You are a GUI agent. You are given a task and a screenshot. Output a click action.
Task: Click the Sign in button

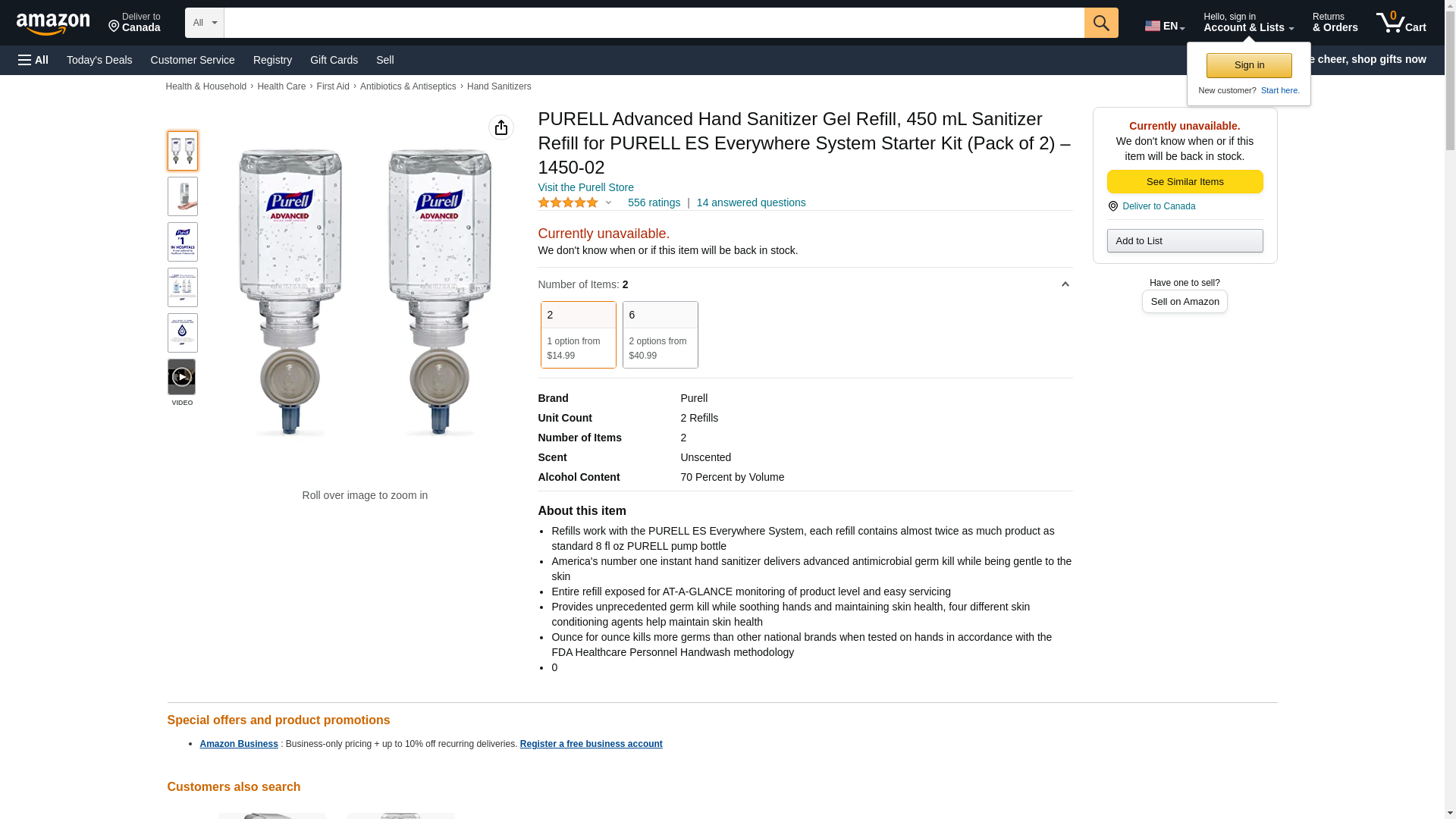1249,65
